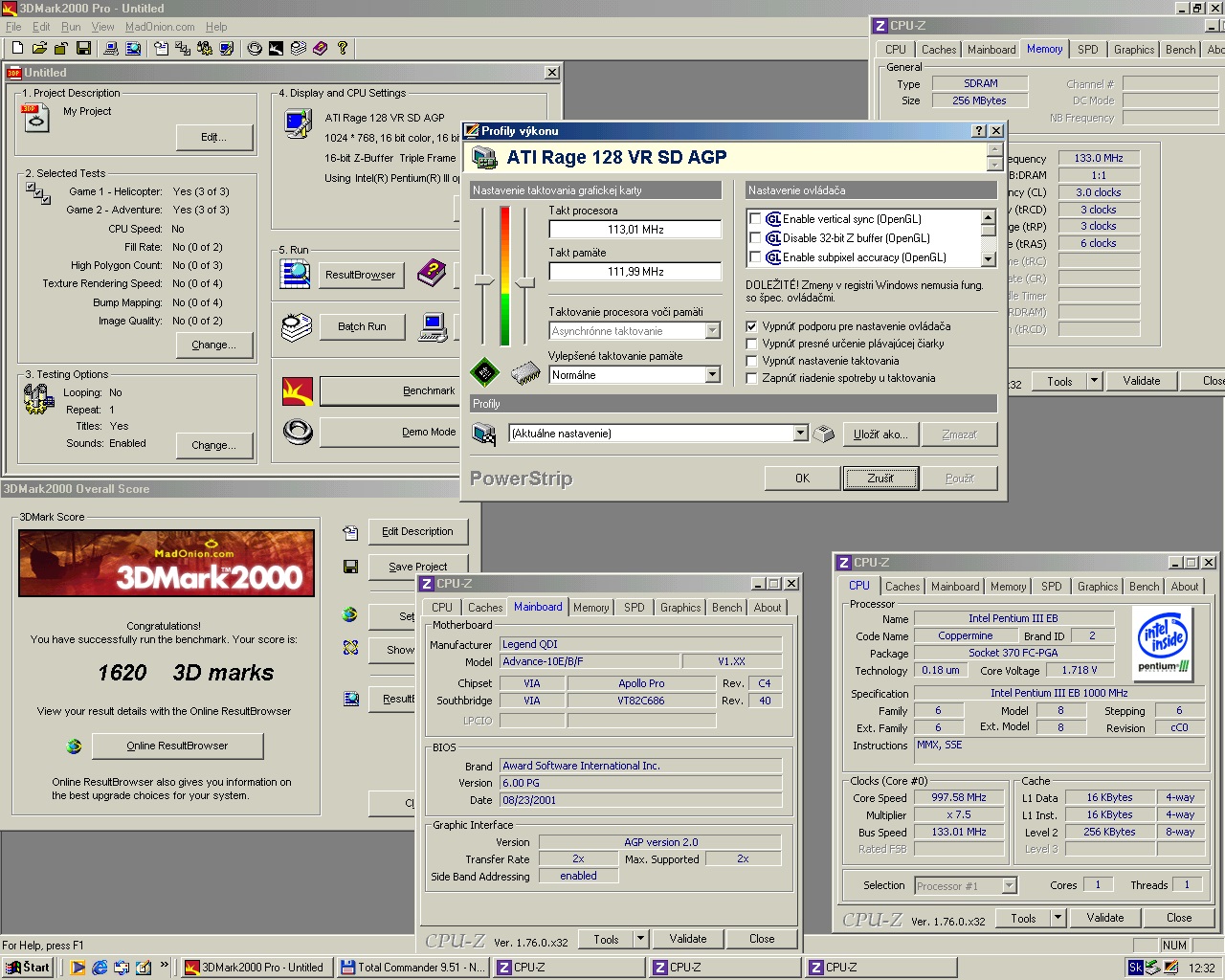The image size is (1225, 980).
Task: Click the Benchmark button
Action: click(x=390, y=390)
